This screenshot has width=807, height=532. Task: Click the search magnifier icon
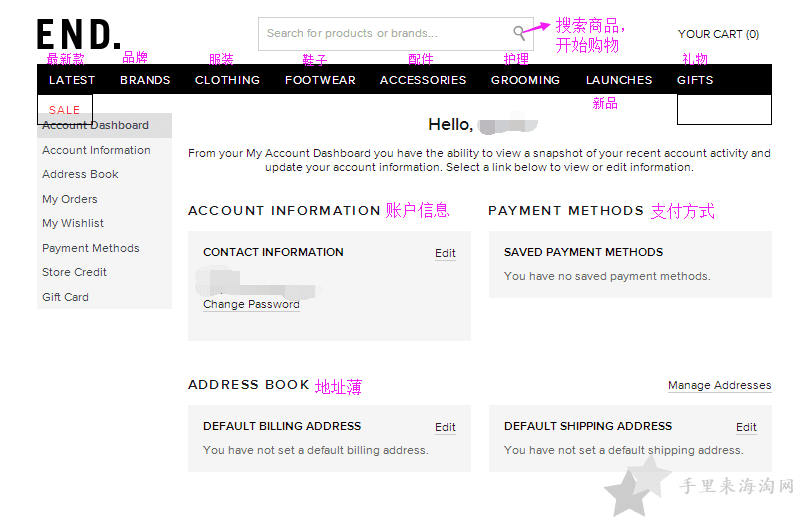point(519,33)
